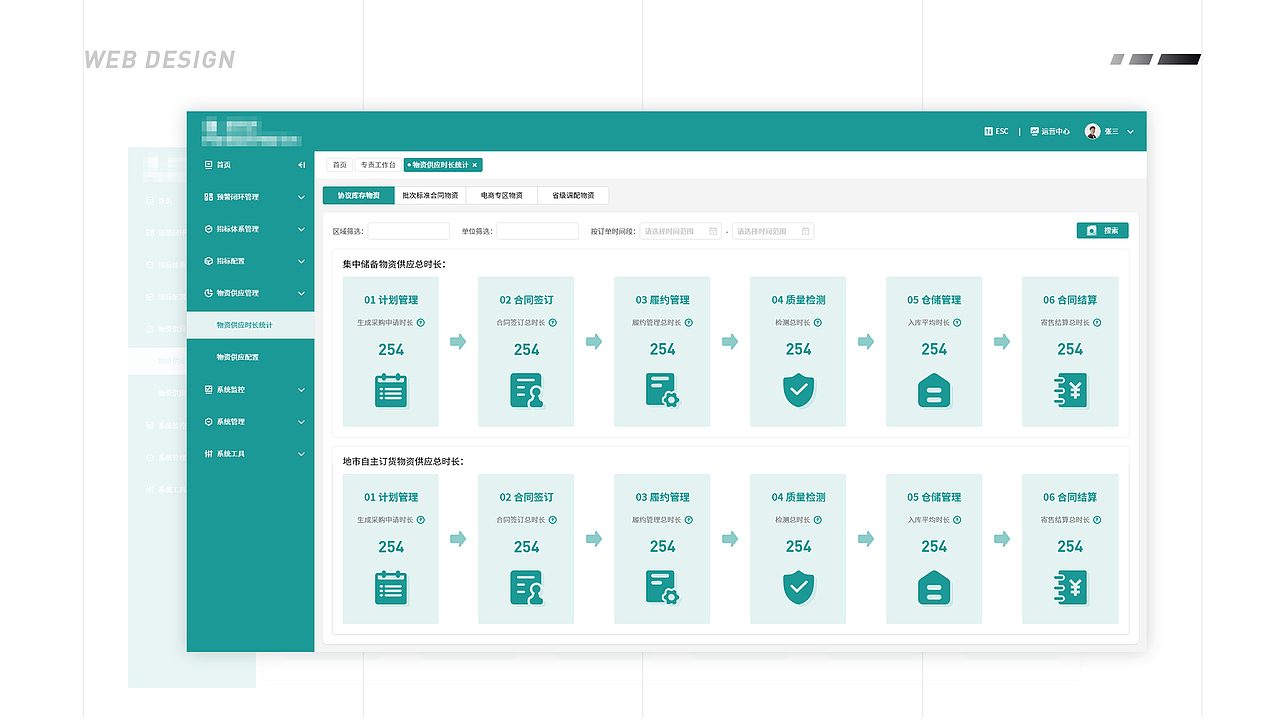Click the ESC label in header
Screen dimensions: 1280x720
(1002, 131)
